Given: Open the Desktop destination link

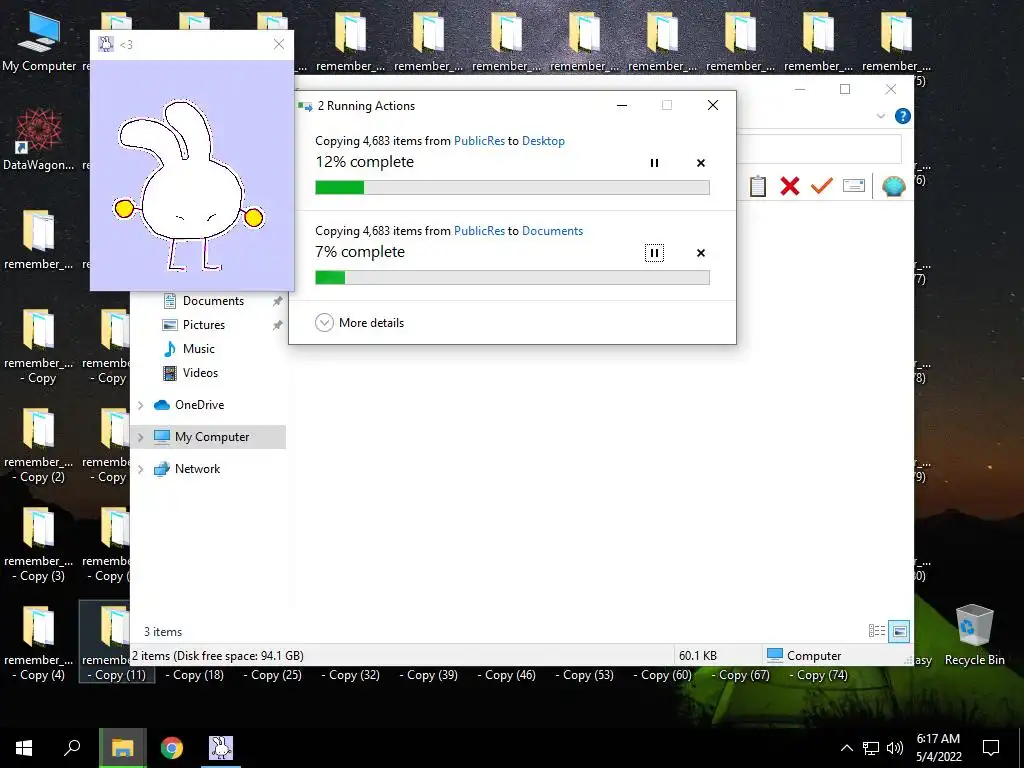Looking at the screenshot, I should point(543,141).
